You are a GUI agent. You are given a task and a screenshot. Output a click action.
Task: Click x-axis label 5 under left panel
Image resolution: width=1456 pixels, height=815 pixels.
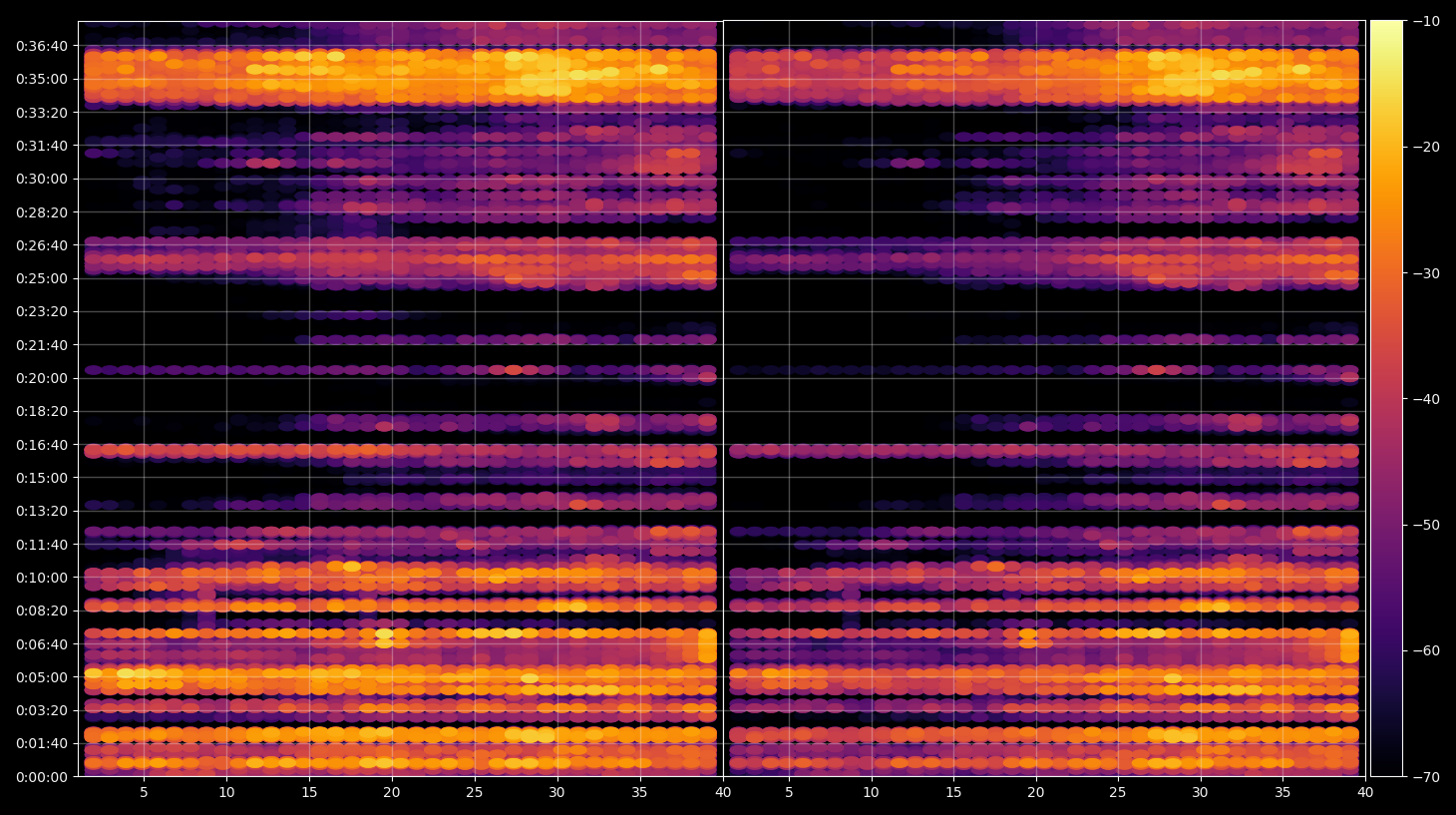pos(144,793)
